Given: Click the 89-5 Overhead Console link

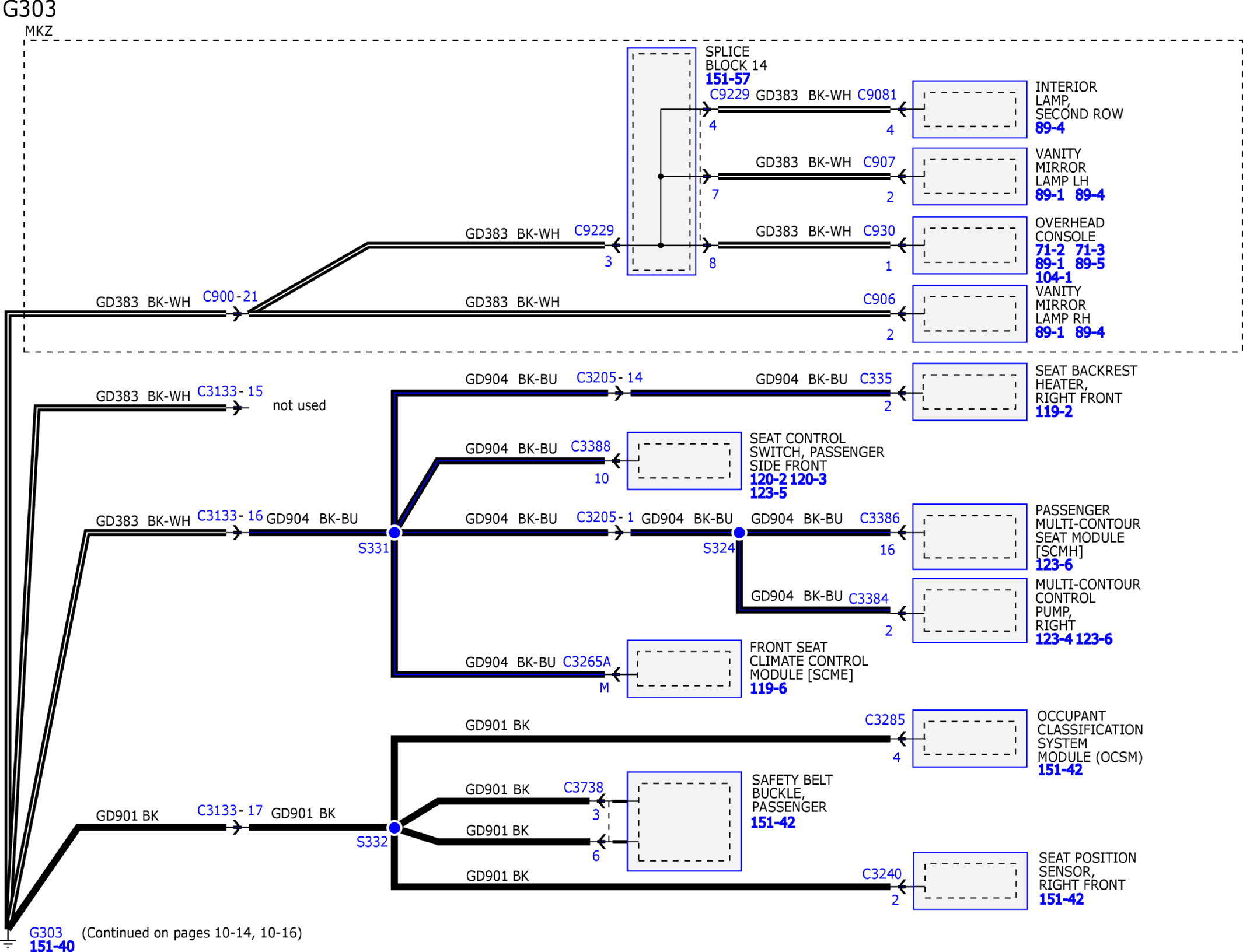Looking at the screenshot, I should [x=1090, y=264].
